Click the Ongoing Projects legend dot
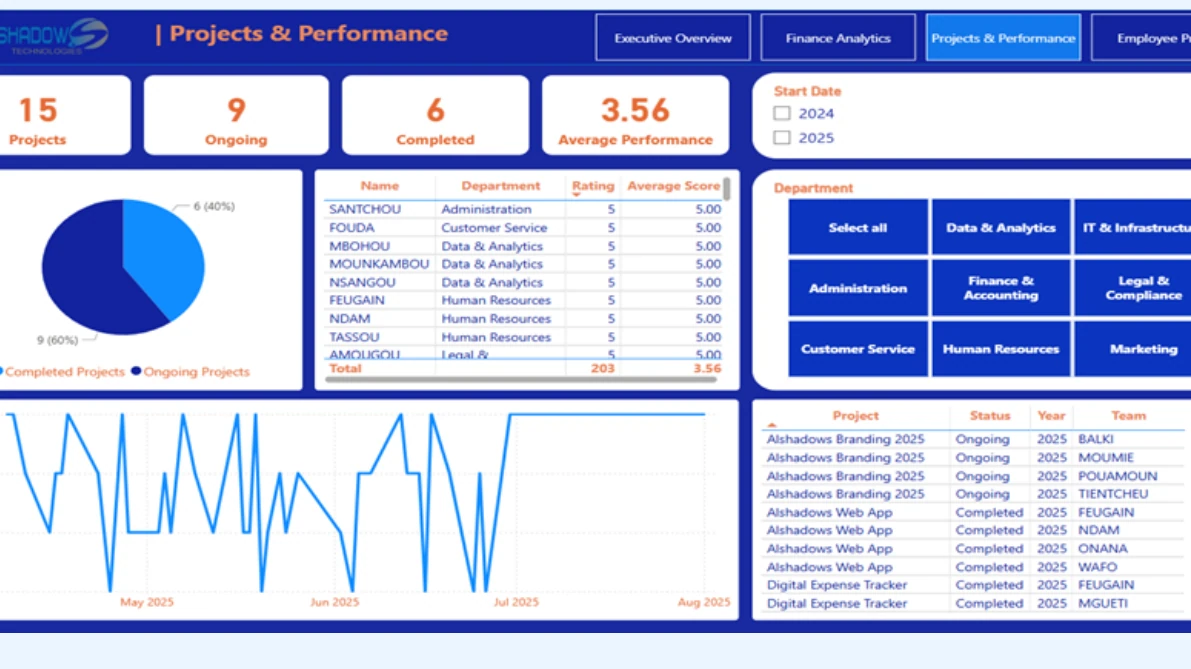Image resolution: width=1191 pixels, height=669 pixels. (136, 371)
